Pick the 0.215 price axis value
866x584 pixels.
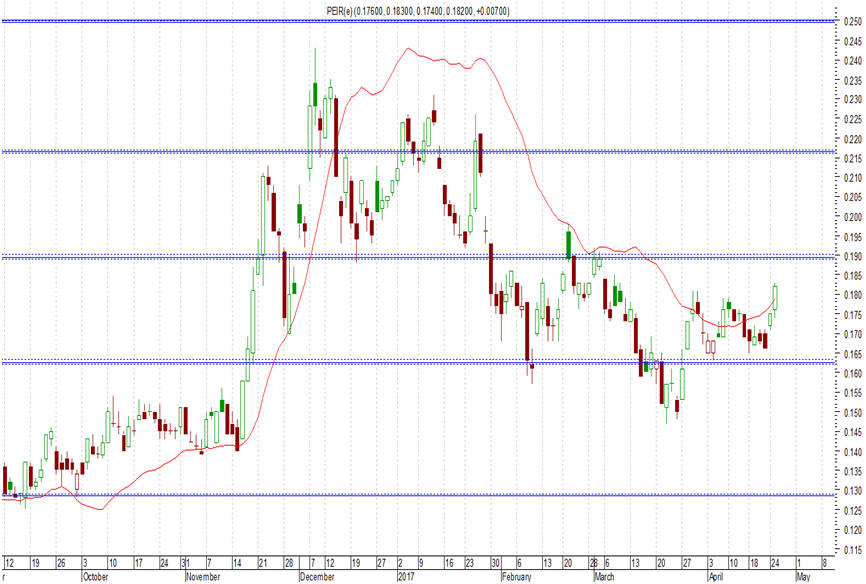click(x=853, y=158)
